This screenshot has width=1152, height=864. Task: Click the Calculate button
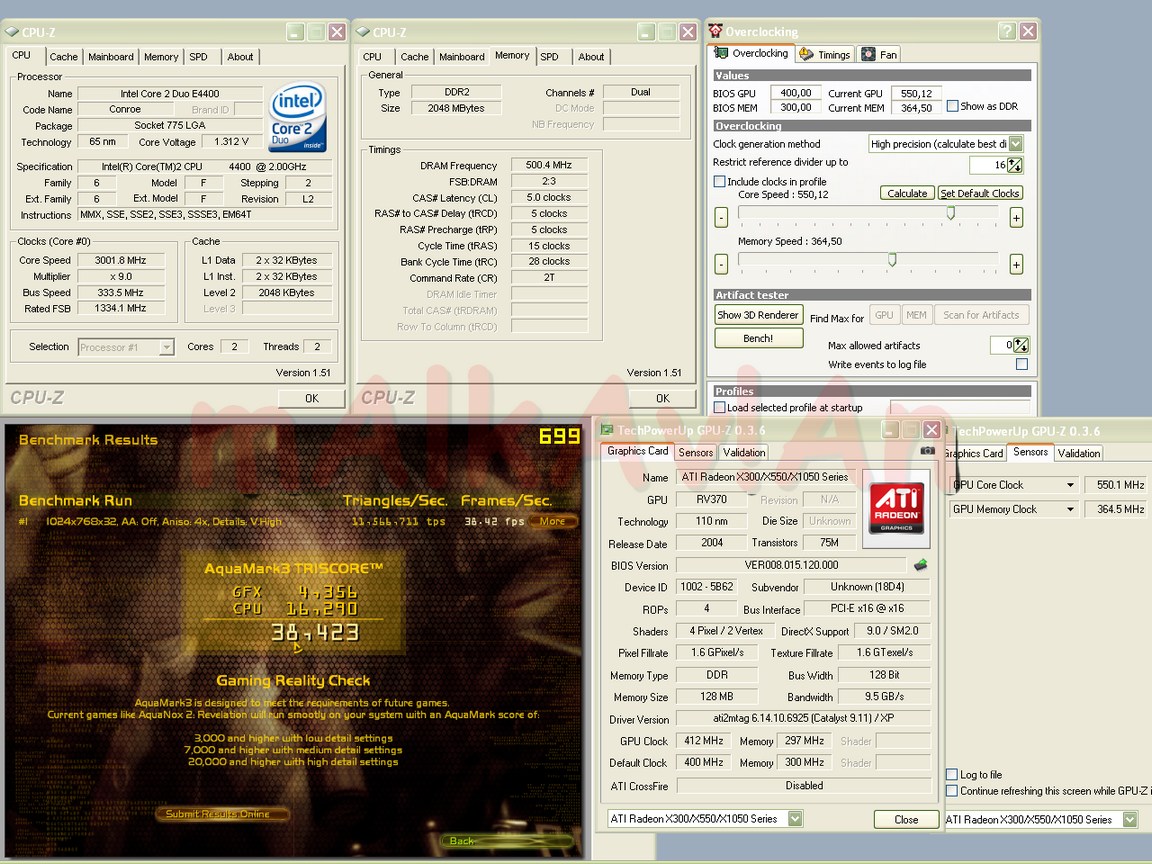tap(907, 193)
